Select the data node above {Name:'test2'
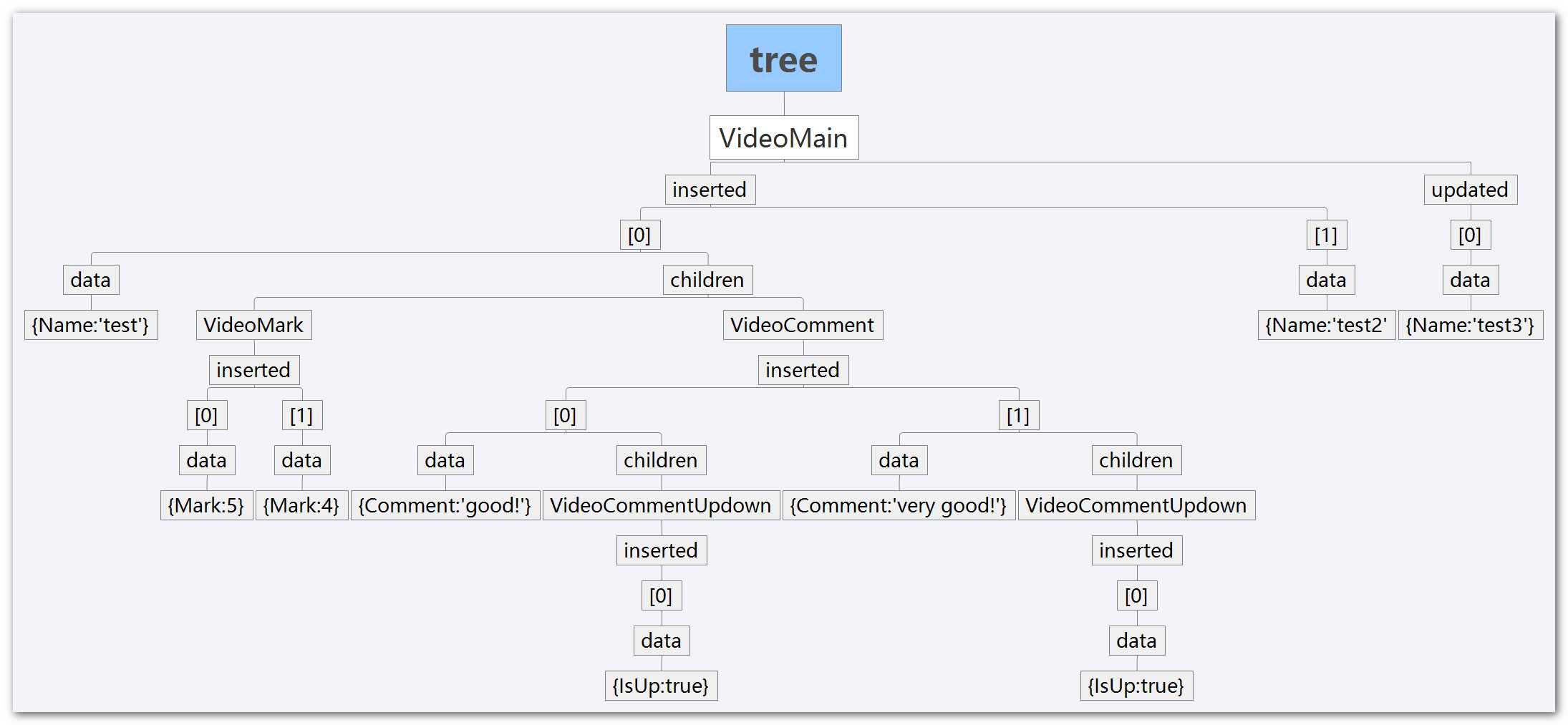Image resolution: width=1568 pixels, height=725 pixels. 1326,280
